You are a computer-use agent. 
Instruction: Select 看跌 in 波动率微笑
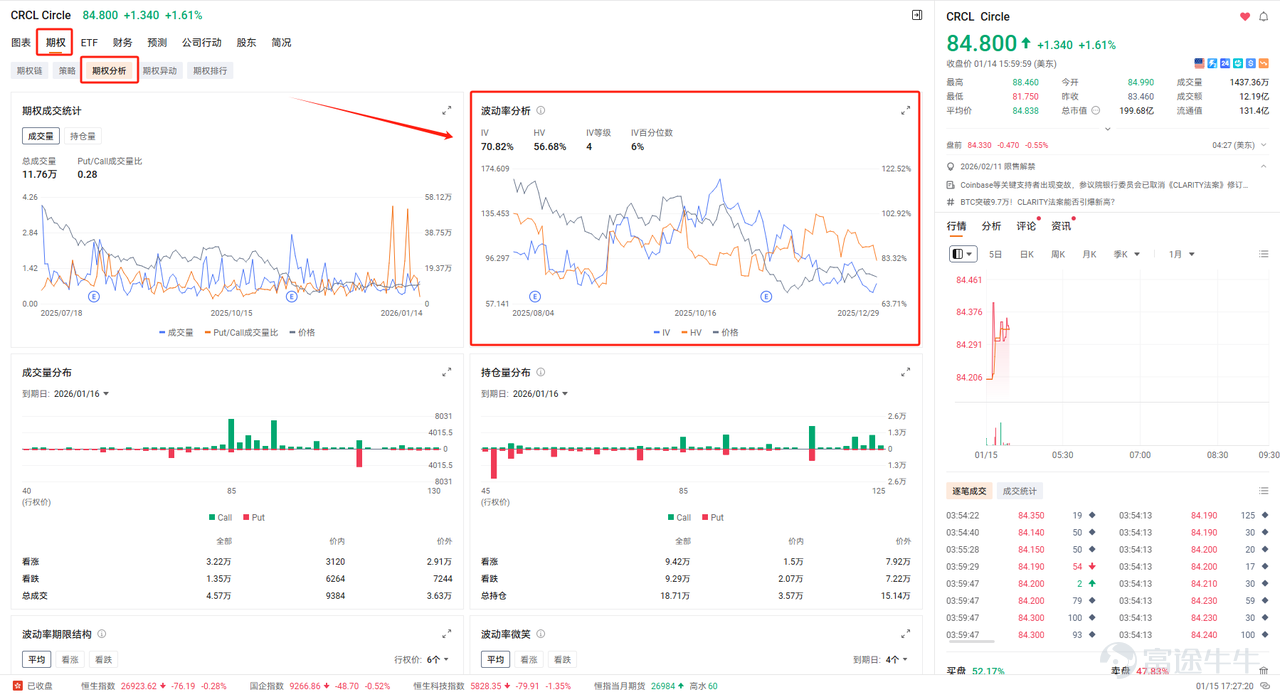562,660
